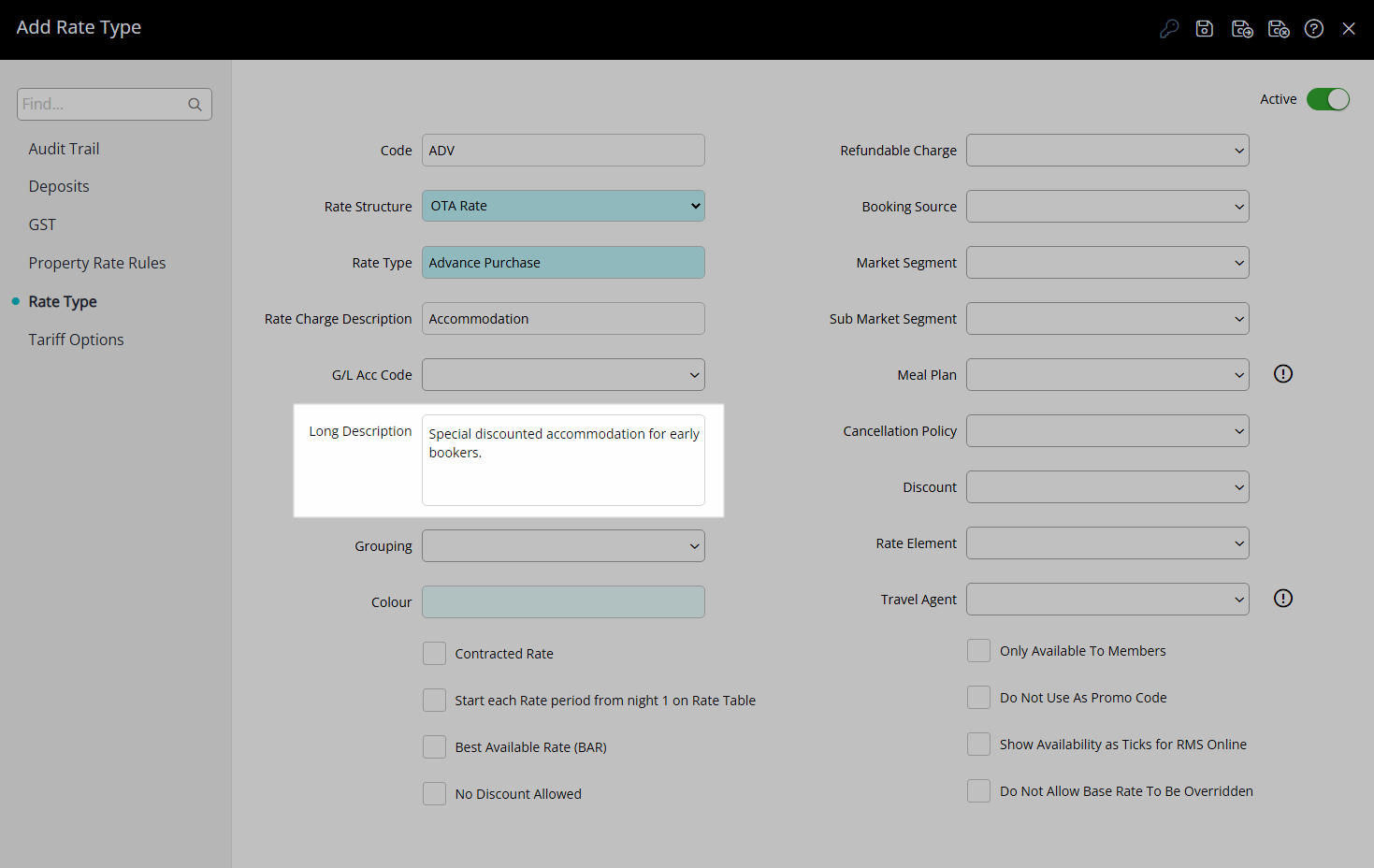This screenshot has height=868, width=1374.
Task: Open the Meal Plan dropdown
Action: [x=1107, y=375]
